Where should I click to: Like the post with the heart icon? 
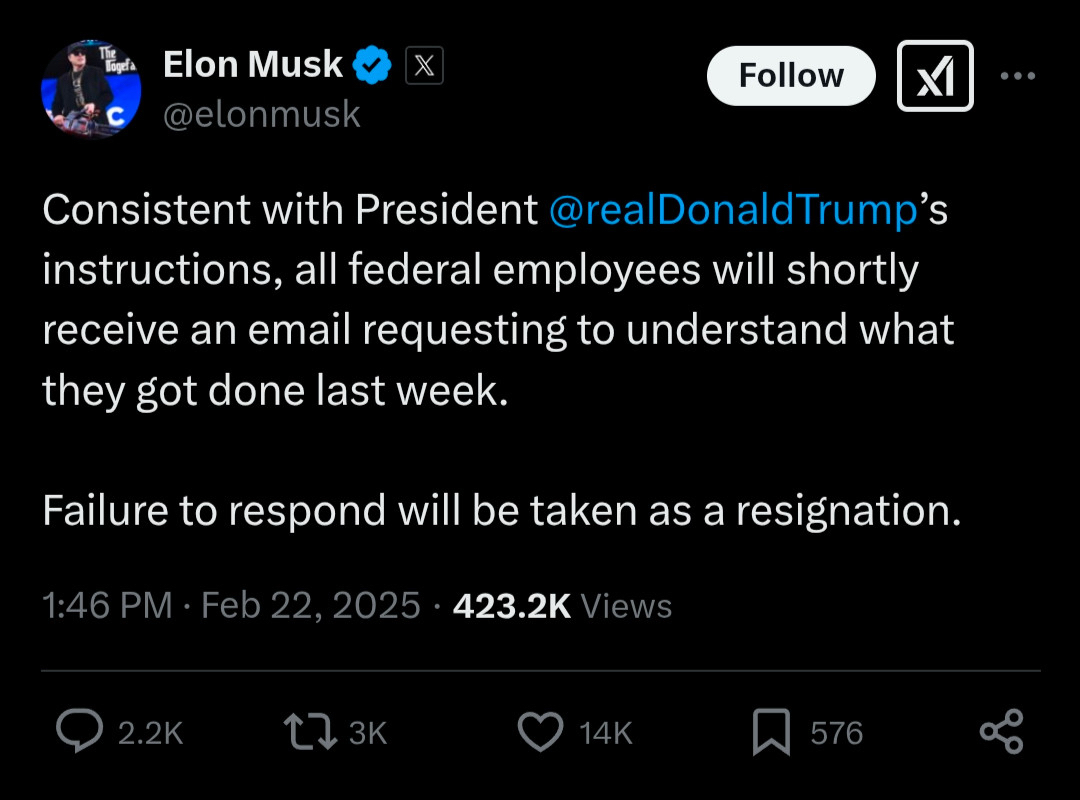tap(540, 731)
